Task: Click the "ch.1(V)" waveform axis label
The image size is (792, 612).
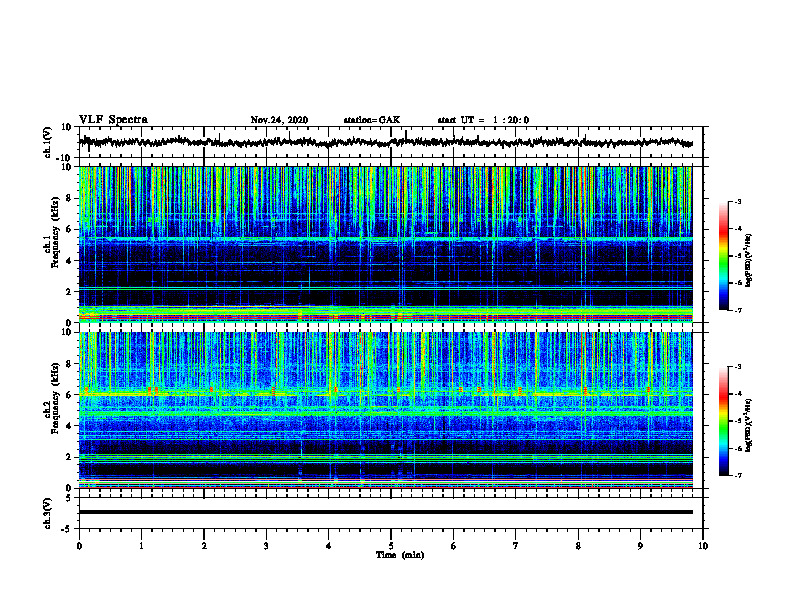Action: click(48, 142)
